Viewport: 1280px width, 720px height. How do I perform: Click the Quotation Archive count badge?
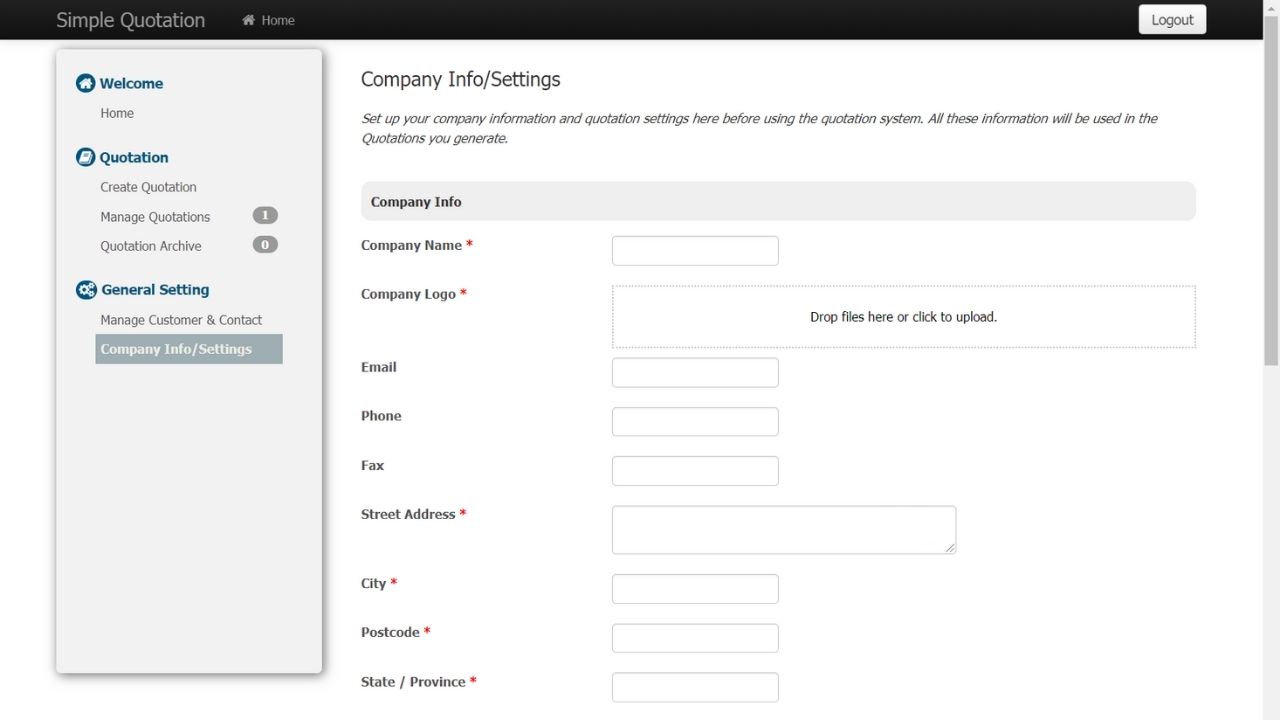265,245
